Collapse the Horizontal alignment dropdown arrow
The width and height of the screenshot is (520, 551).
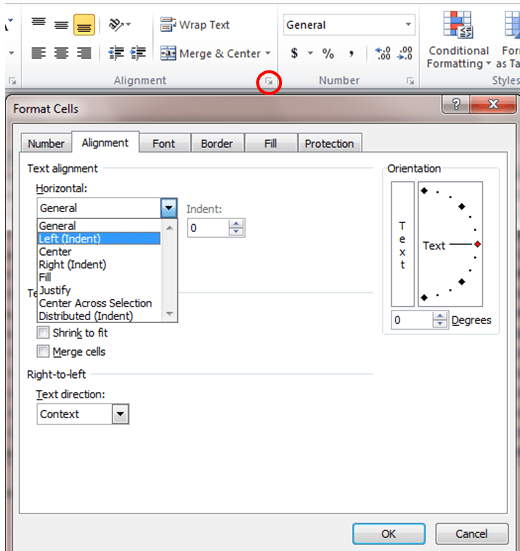point(169,208)
